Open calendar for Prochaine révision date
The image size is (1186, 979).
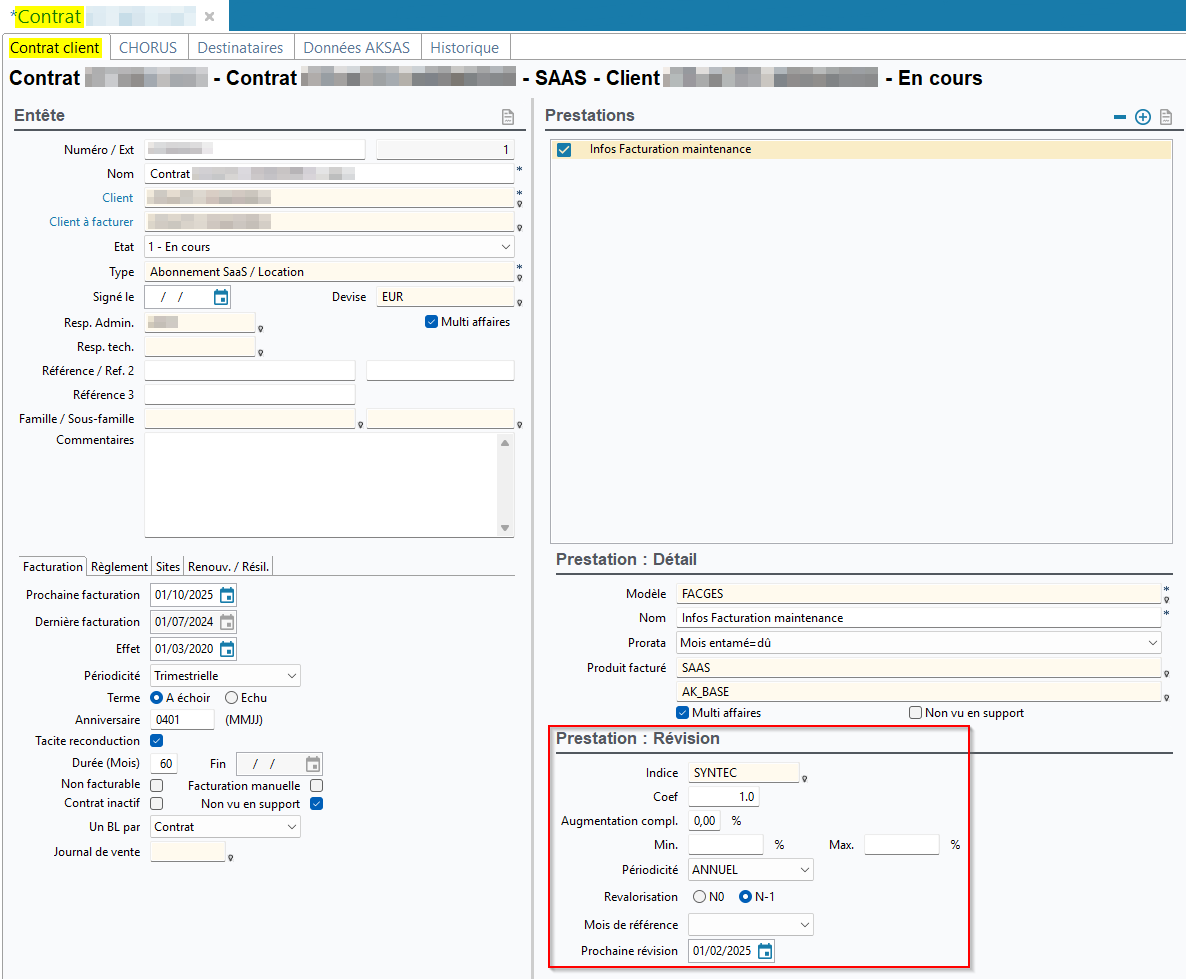765,951
